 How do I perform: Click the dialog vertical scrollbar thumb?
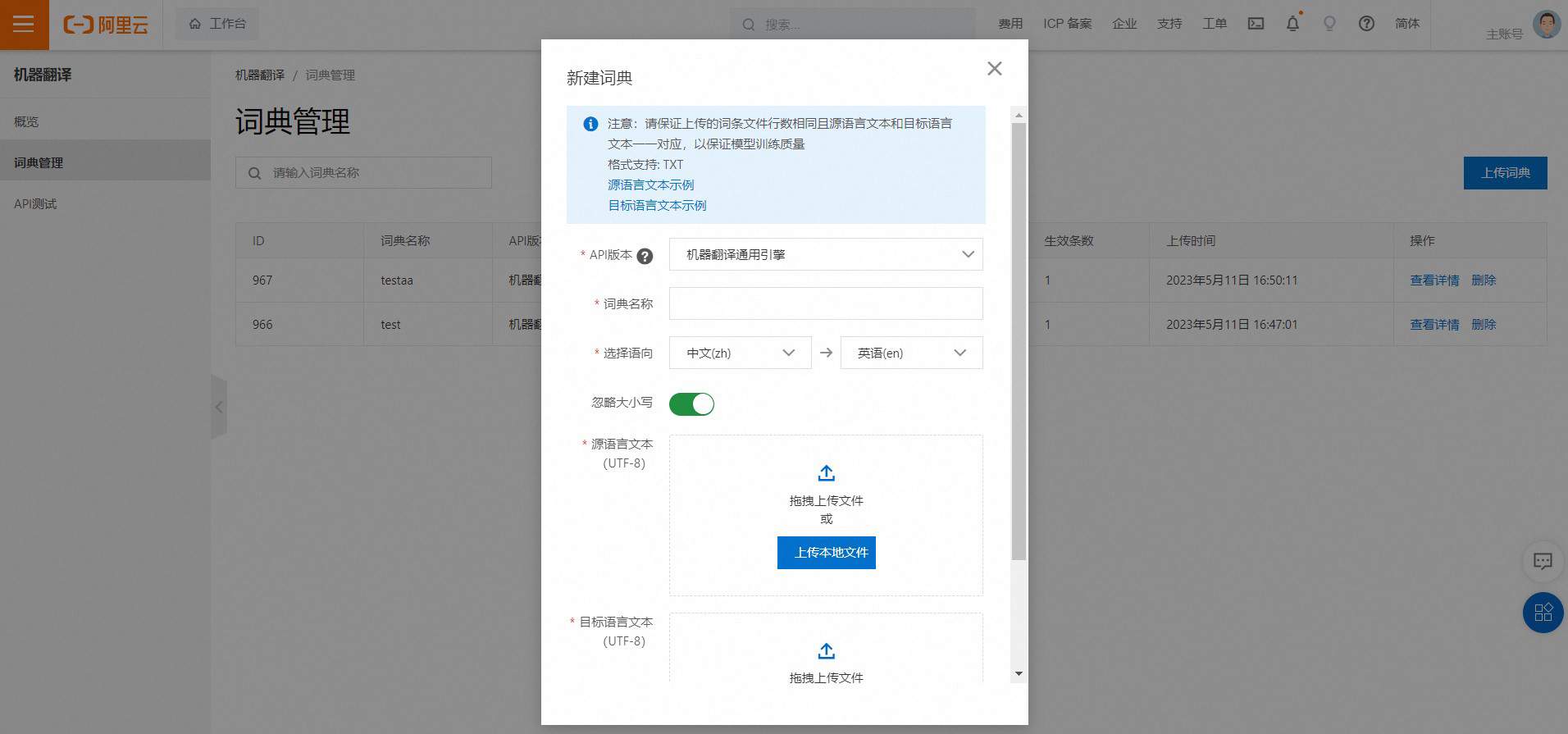point(1019,341)
